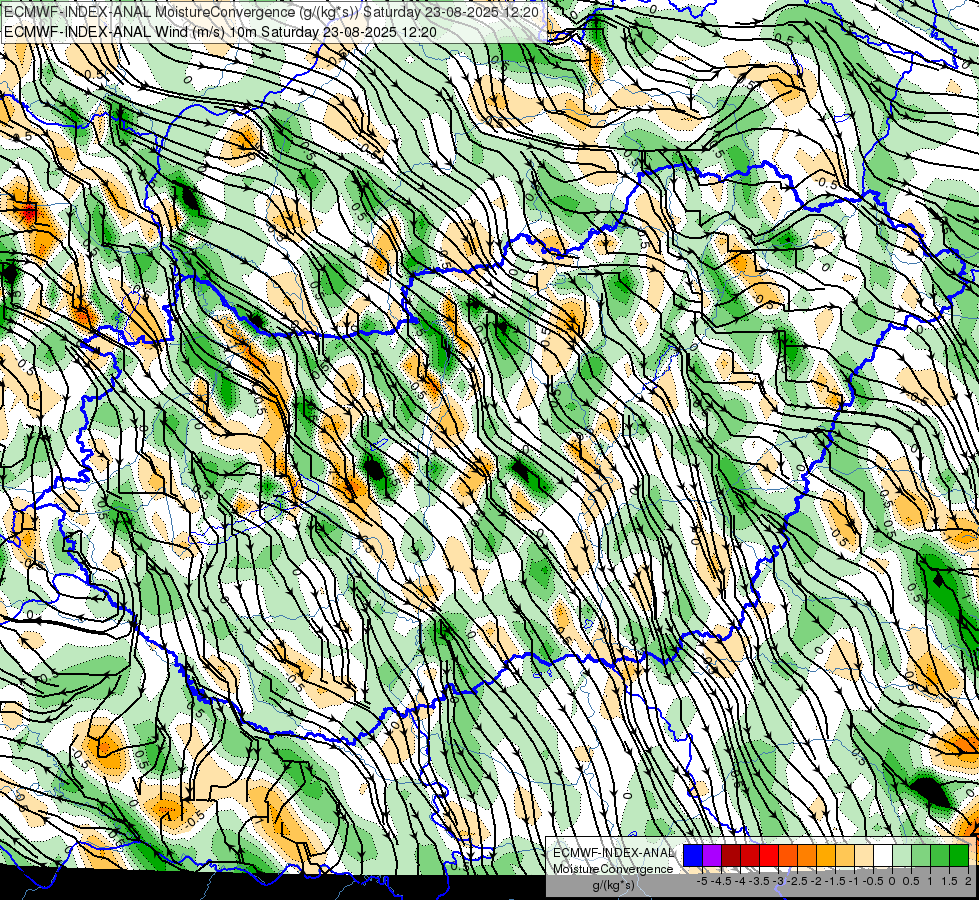Click the -4.5 legend tick label
979x900 pixels.
721,881
